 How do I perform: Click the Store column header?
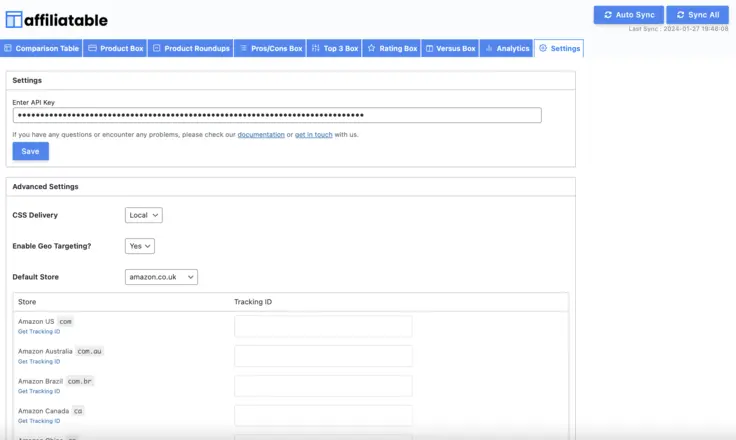click(x=27, y=302)
